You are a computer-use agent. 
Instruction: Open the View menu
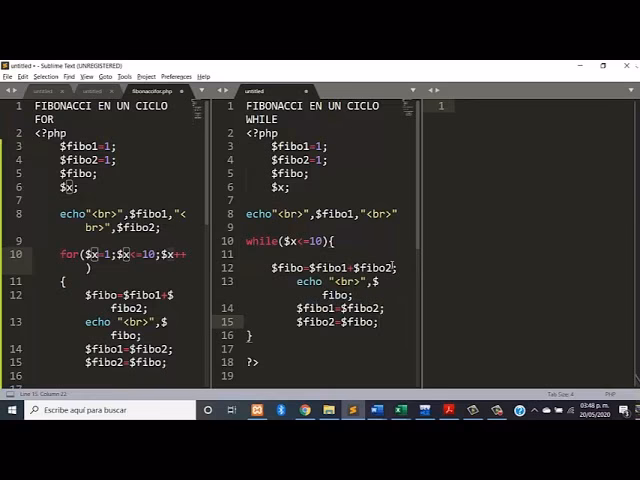(87, 77)
